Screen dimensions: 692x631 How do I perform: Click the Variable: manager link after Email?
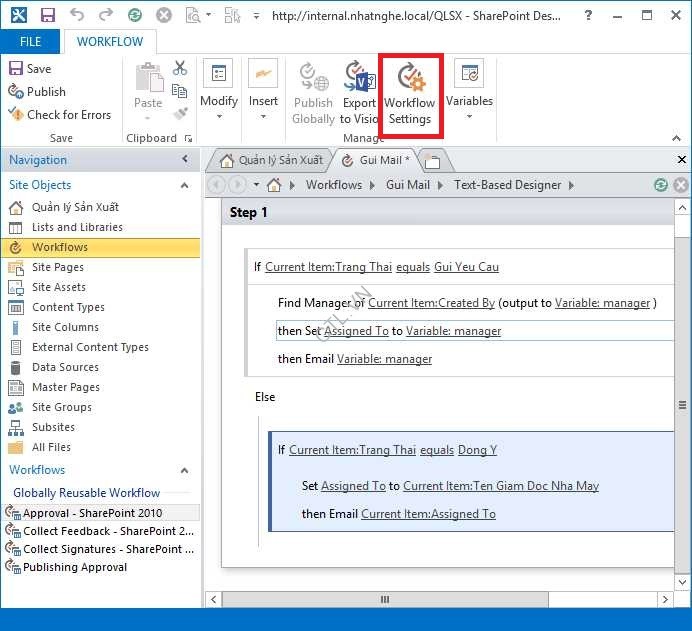coord(384,359)
